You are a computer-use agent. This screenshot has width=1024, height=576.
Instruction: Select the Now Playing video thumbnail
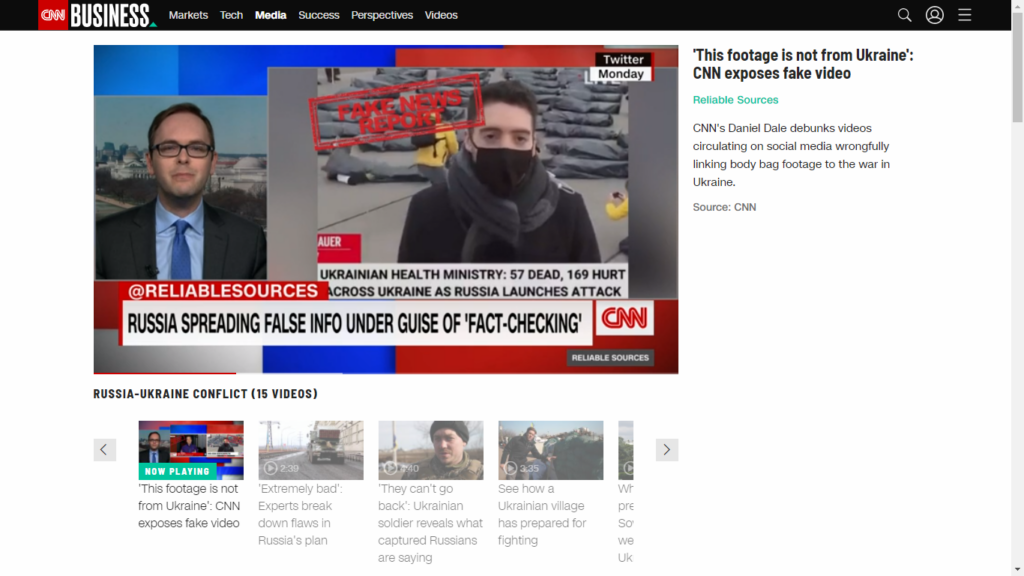tap(191, 450)
